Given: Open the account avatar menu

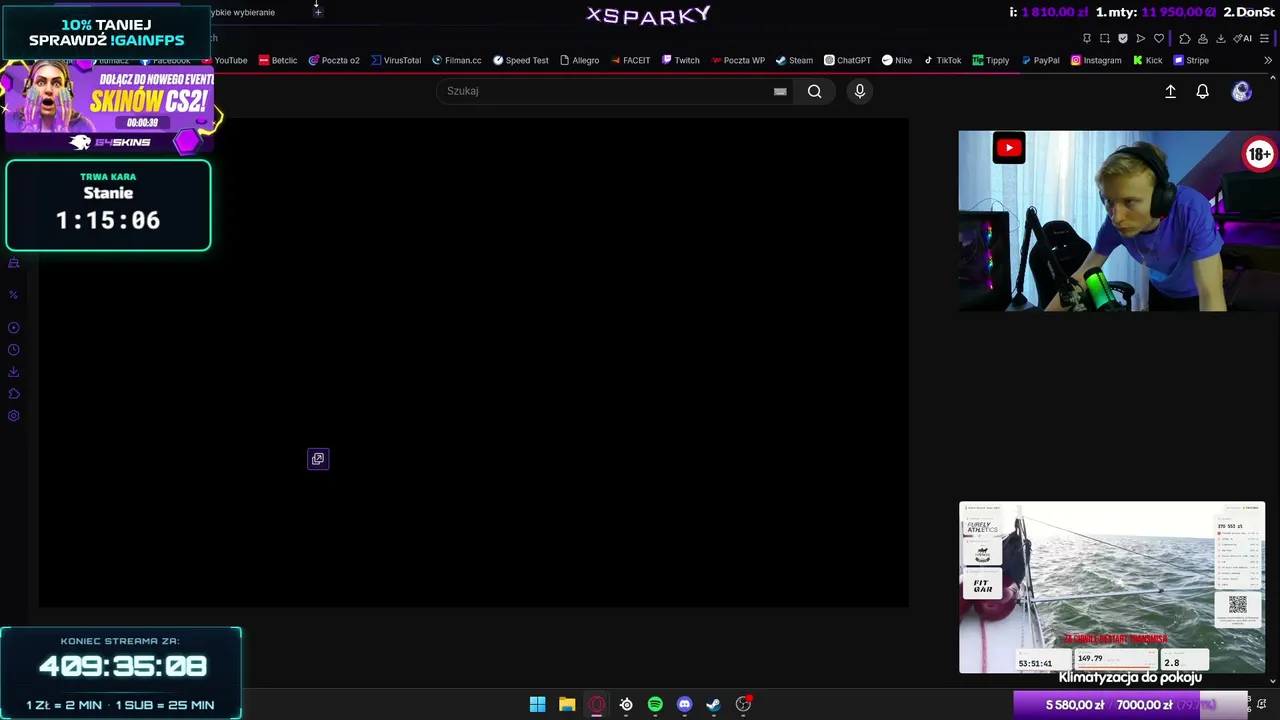Looking at the screenshot, I should point(1241,91).
